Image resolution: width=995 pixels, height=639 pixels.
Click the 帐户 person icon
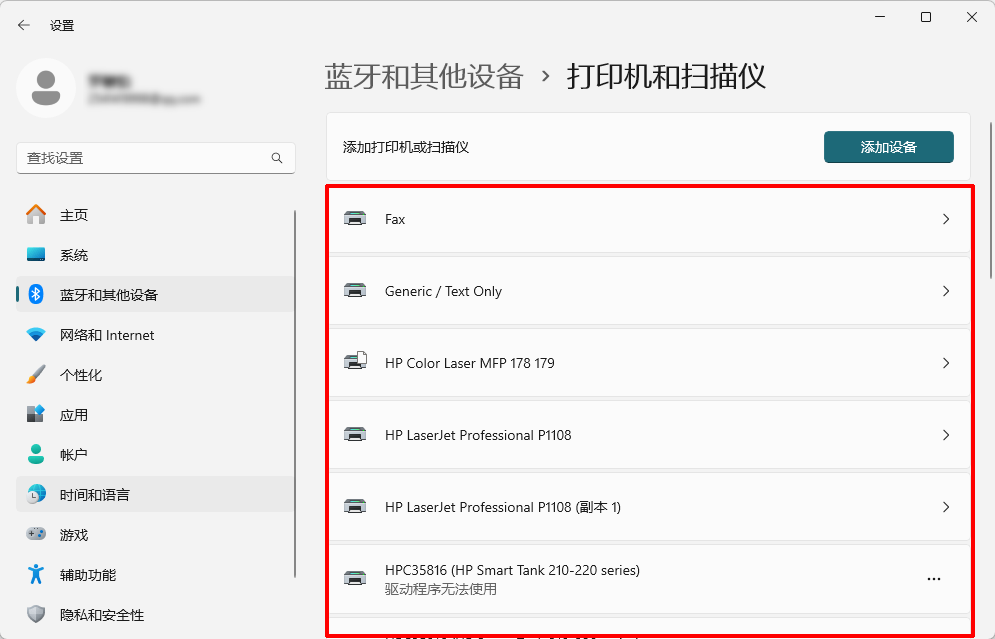tap(36, 454)
